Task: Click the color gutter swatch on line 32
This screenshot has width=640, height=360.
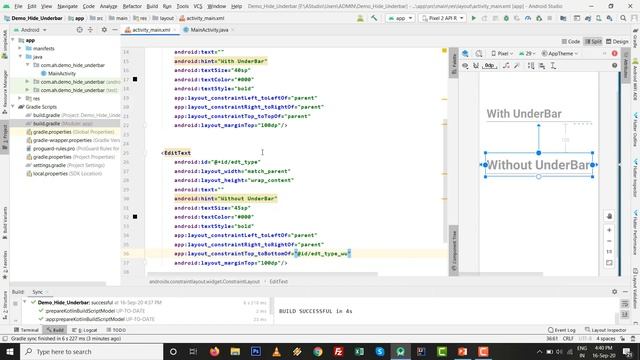Action: [135, 217]
